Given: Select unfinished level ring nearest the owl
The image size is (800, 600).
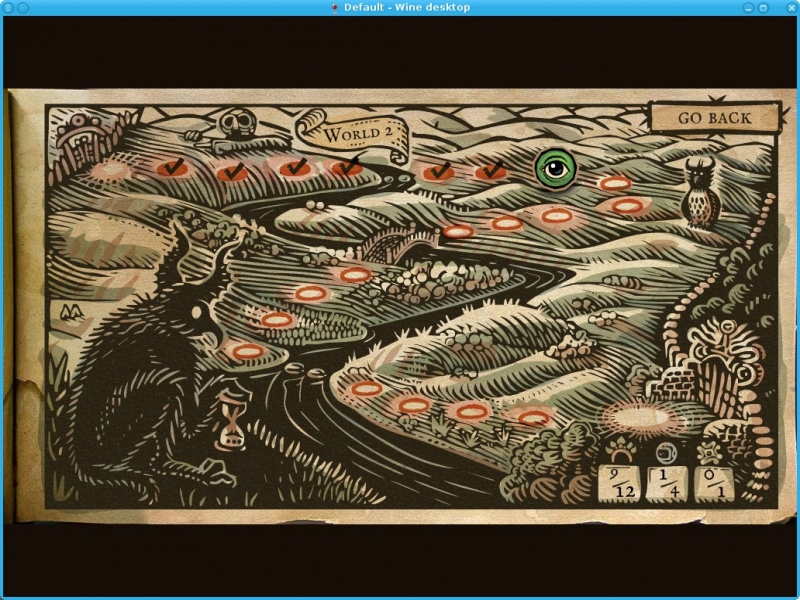Looking at the screenshot, I should [627, 205].
